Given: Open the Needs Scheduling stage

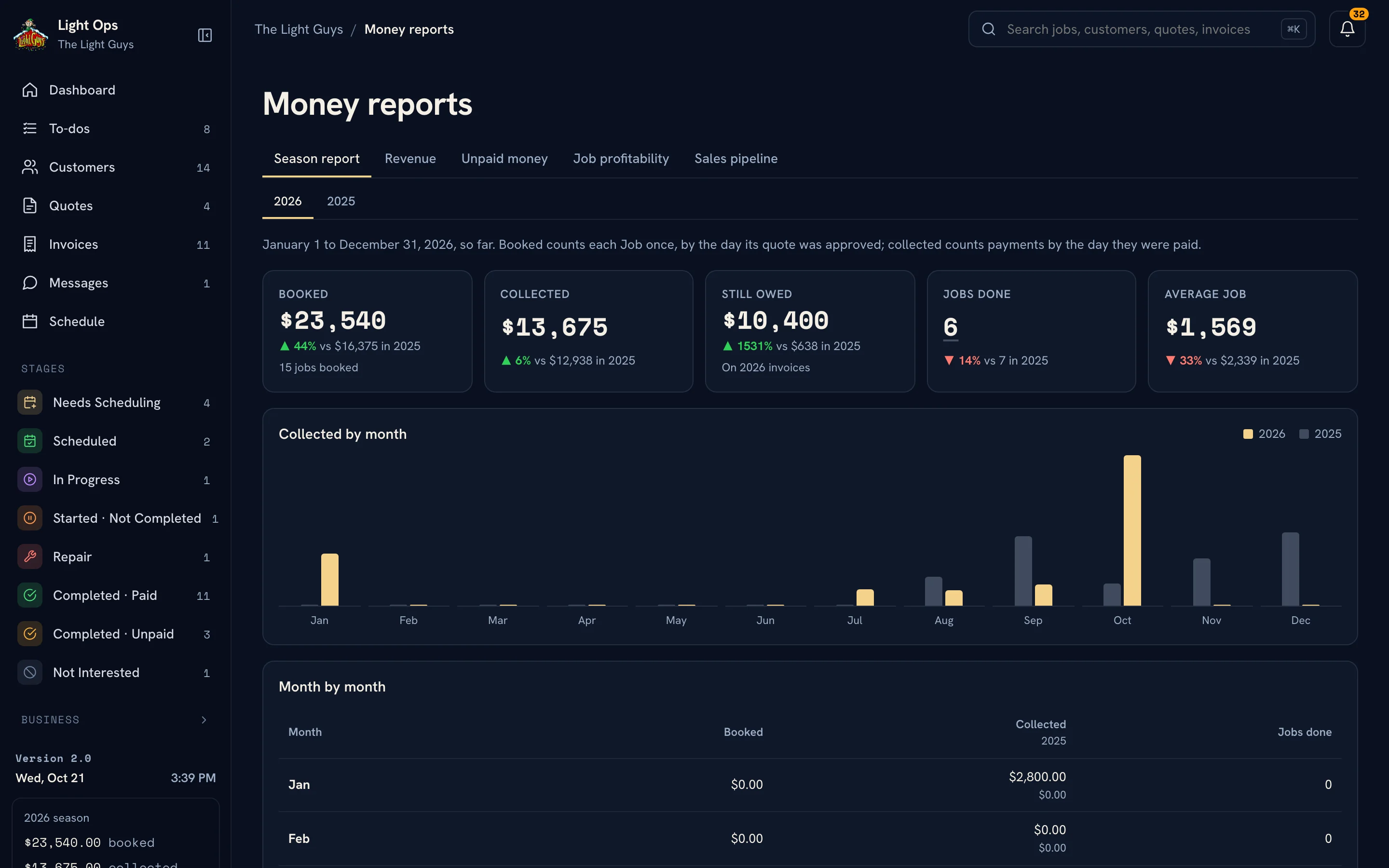Looking at the screenshot, I should pyautogui.click(x=115, y=403).
